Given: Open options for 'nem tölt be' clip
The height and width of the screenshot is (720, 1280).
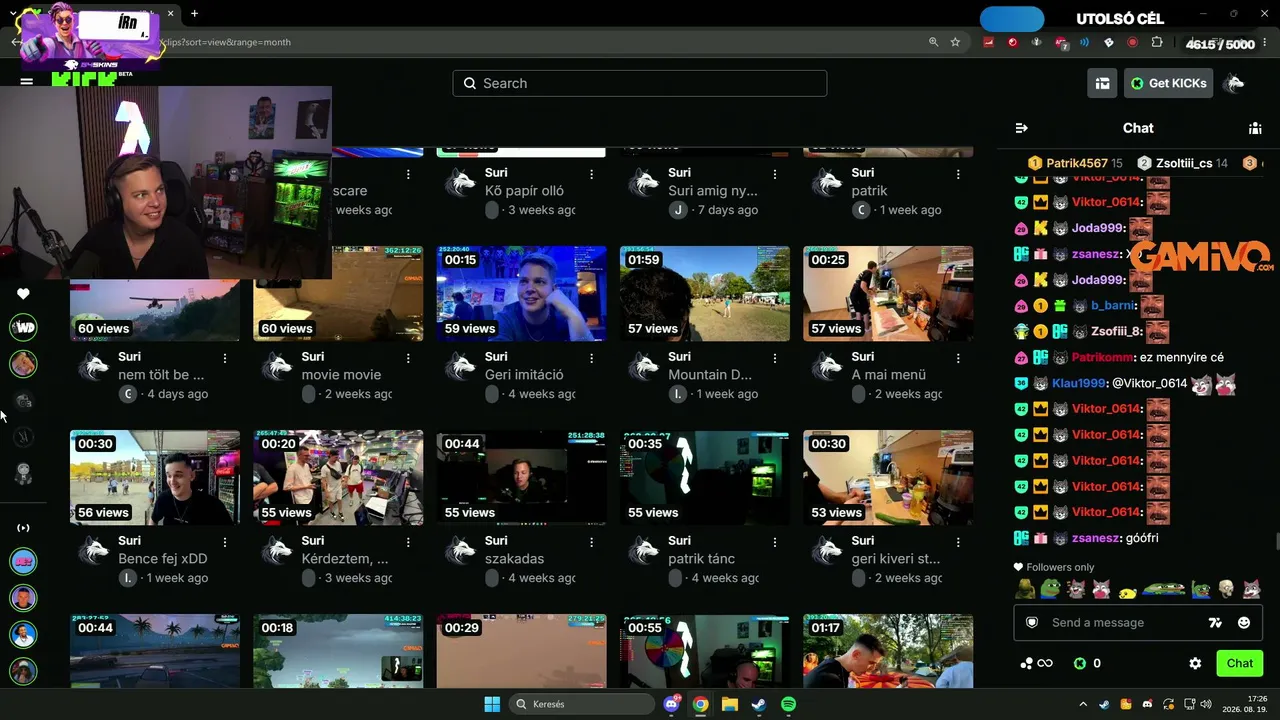Looking at the screenshot, I should [225, 358].
